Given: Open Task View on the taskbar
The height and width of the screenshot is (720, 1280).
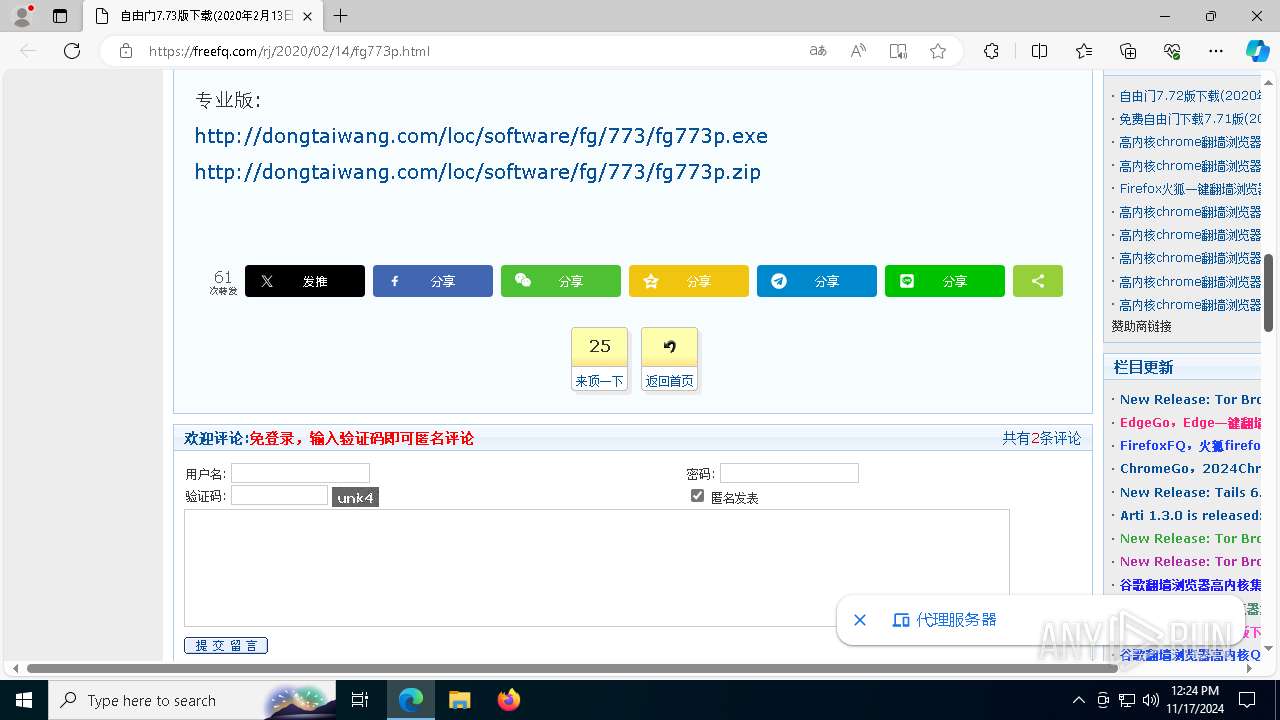Looking at the screenshot, I should tap(360, 700).
